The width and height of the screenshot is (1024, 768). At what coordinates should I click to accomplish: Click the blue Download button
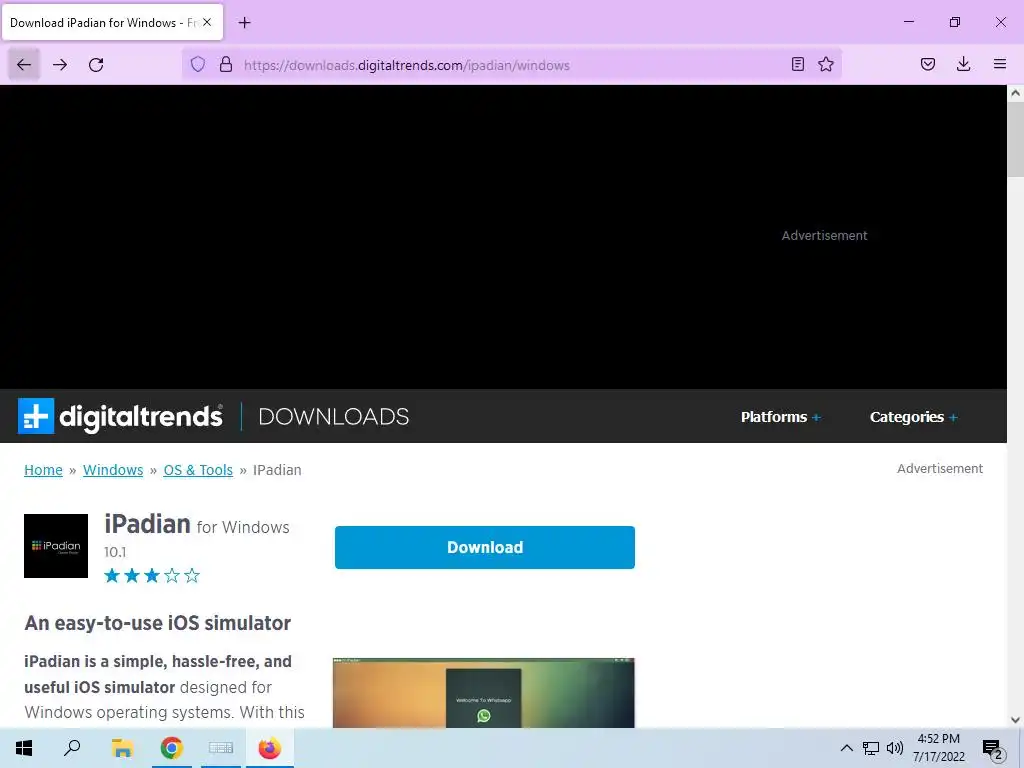485,547
